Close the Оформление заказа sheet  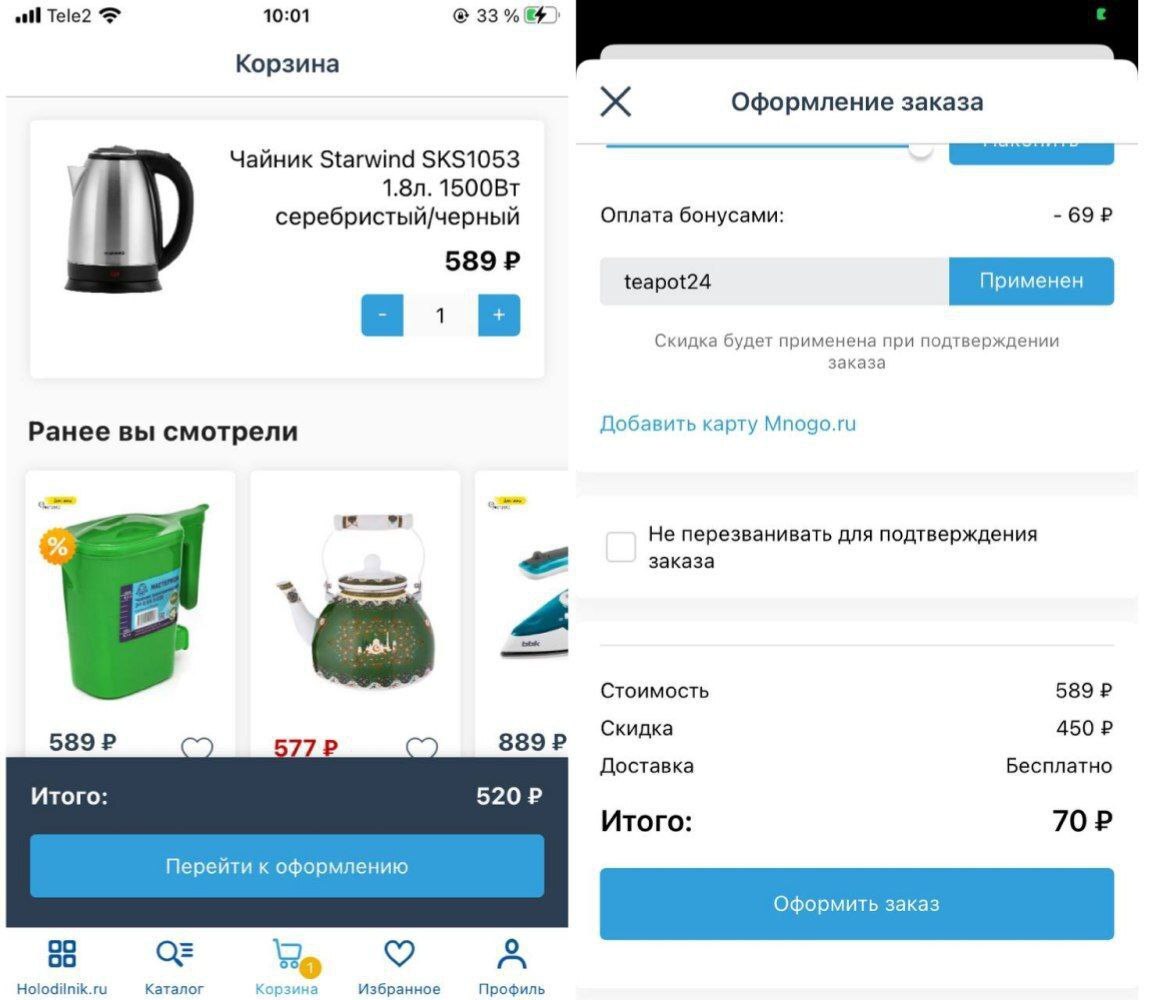coord(616,101)
